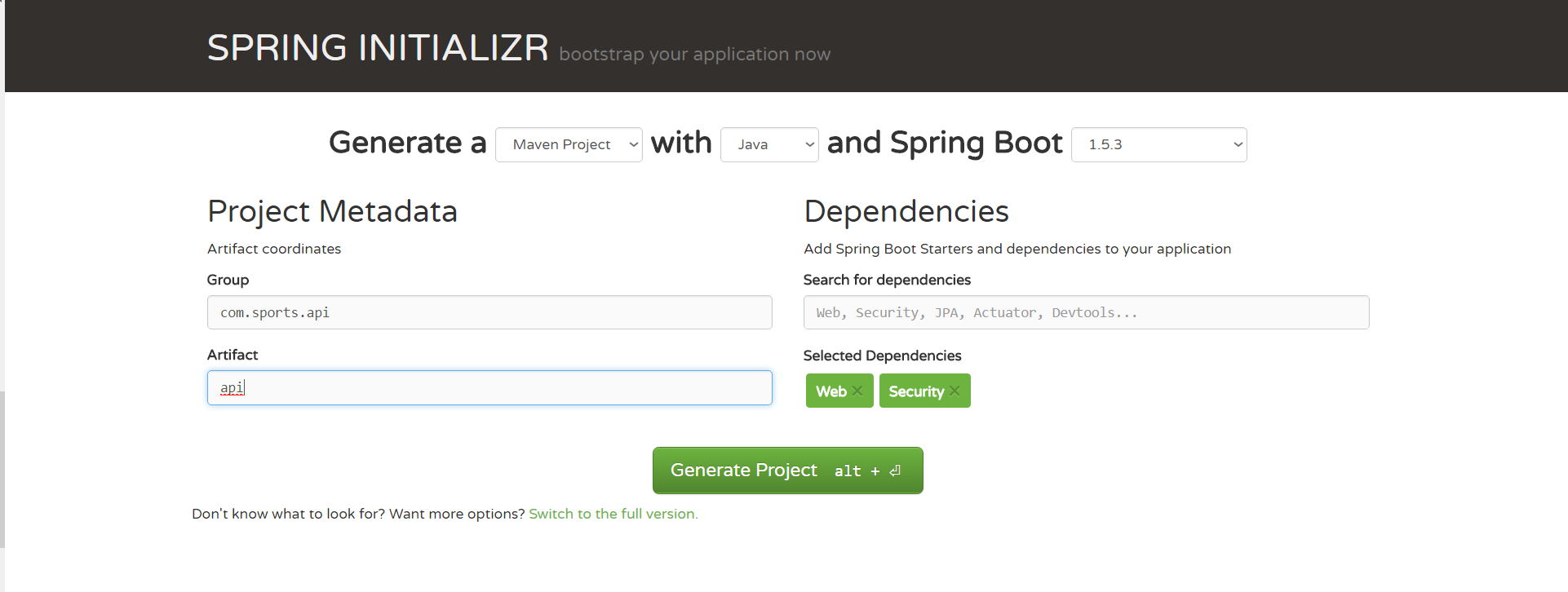
Task: Click the Dependencies heading
Action: click(x=906, y=211)
